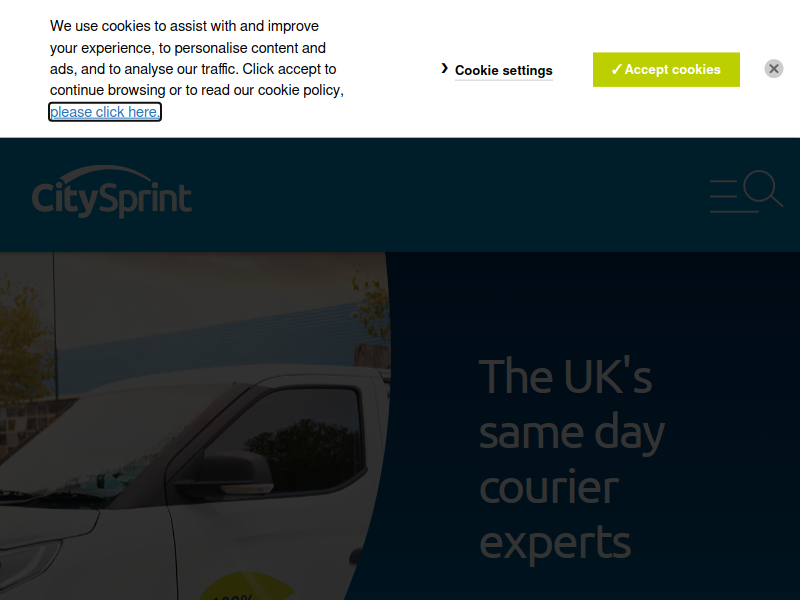Click the CitySprint logo
Viewport: 800px width, 600px height.
click(x=112, y=192)
